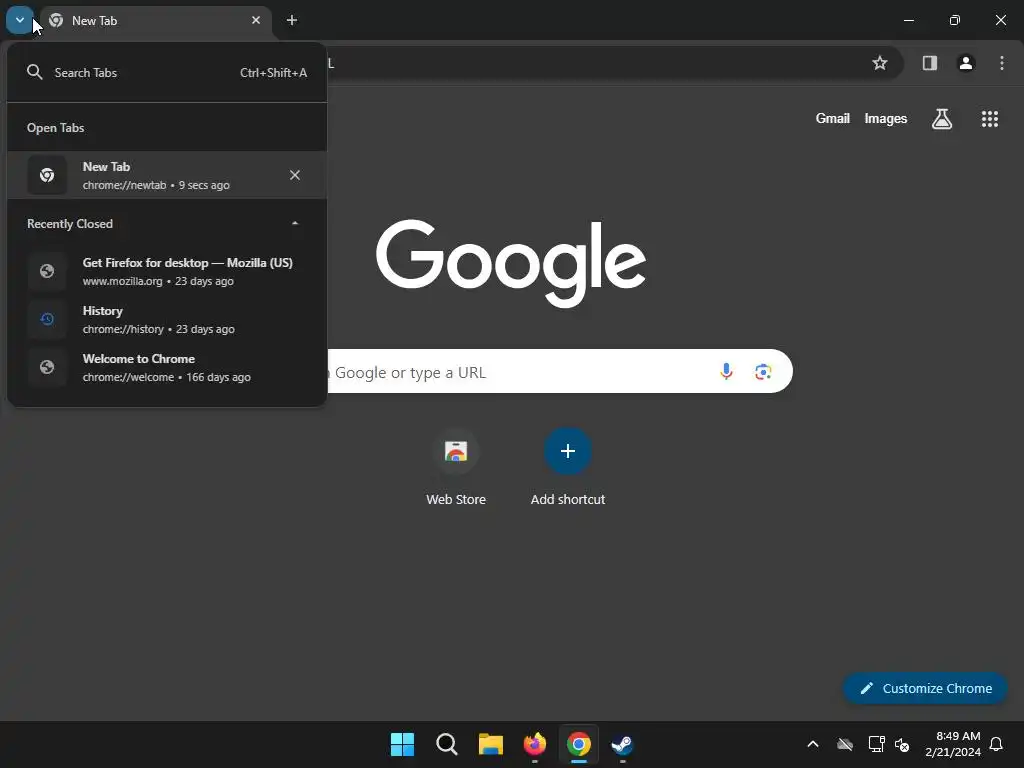This screenshot has width=1024, height=768.
Task: Click the Customize Chrome button
Action: 925,688
